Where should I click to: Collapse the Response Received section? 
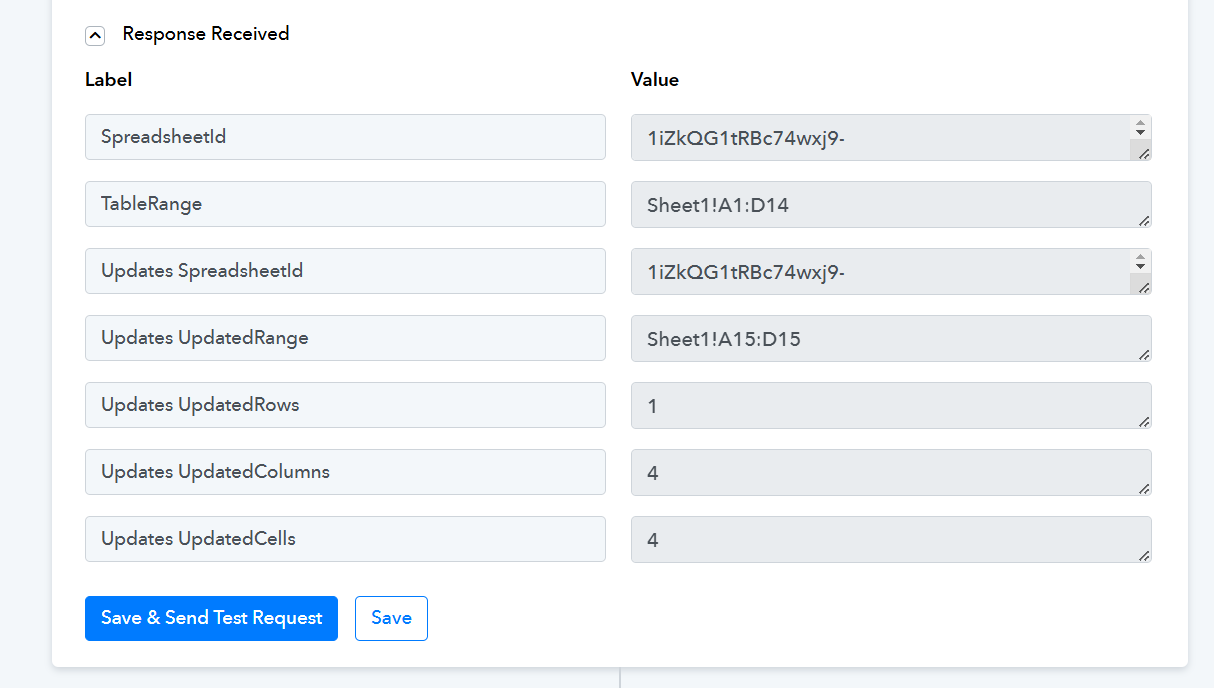click(95, 36)
